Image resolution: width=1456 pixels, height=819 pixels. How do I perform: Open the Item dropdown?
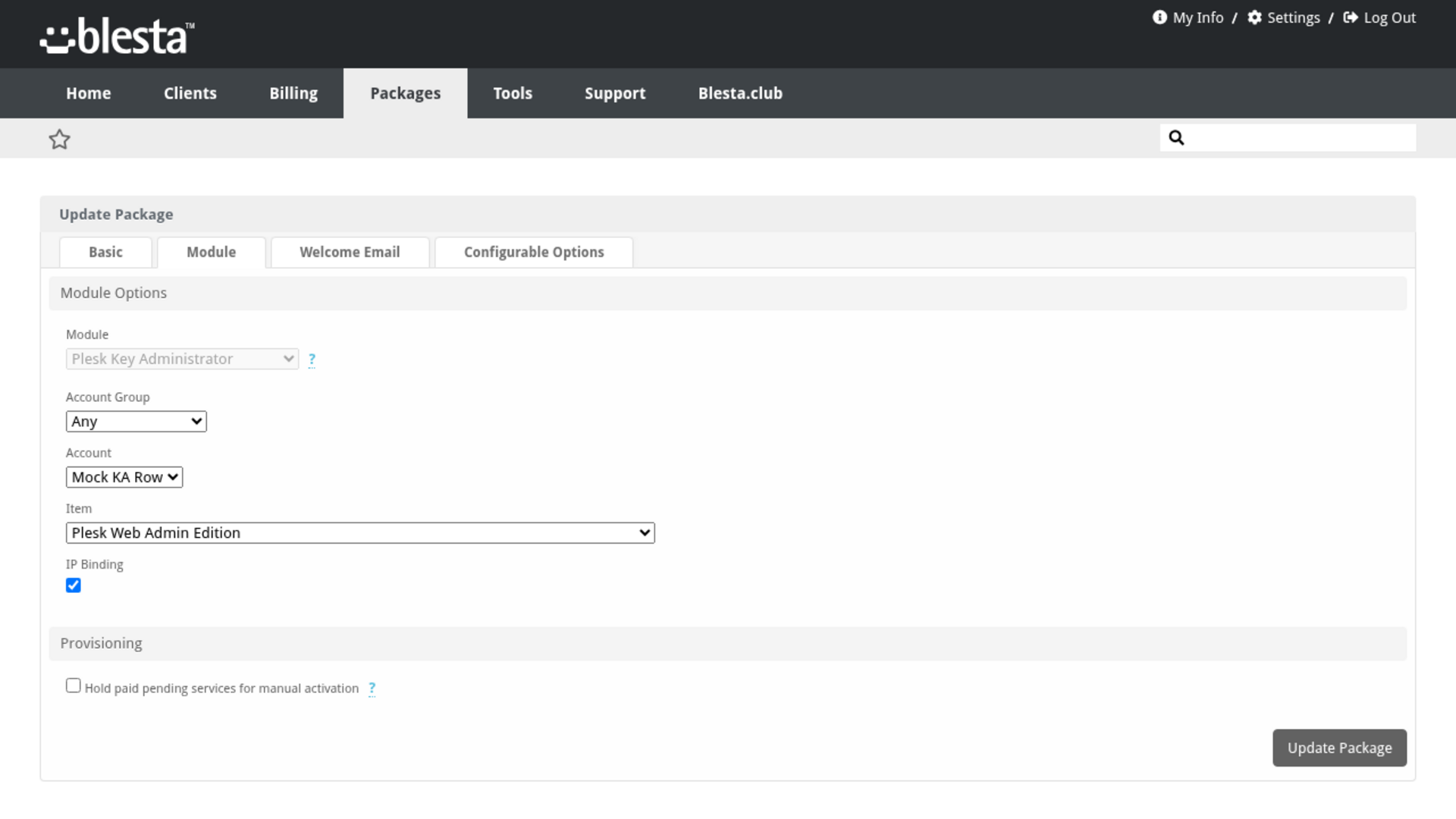tap(360, 533)
